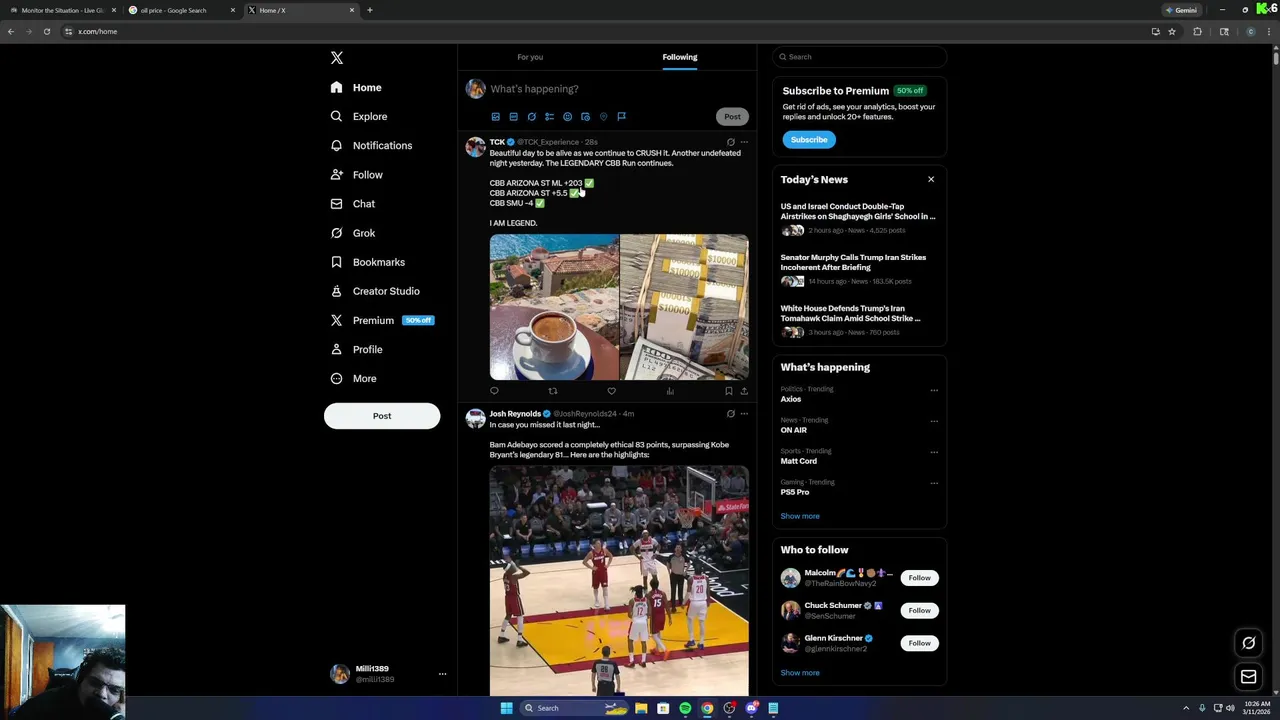This screenshot has width=1280, height=720.
Task: Click the GIF icon in composer
Action: point(513,117)
